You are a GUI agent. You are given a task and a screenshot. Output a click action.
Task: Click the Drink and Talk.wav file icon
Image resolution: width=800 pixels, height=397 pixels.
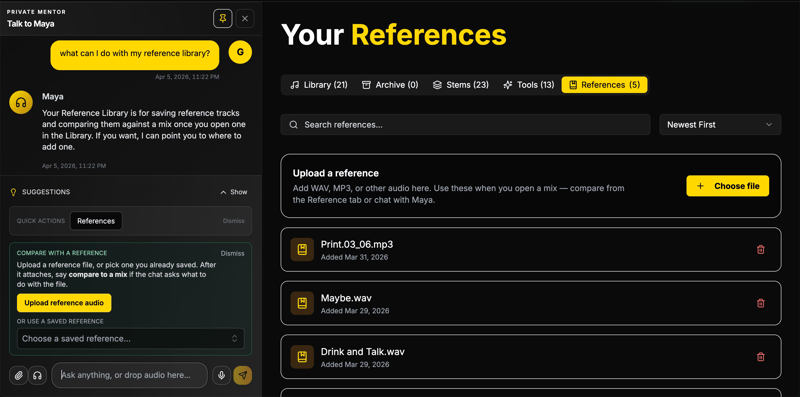tap(302, 357)
